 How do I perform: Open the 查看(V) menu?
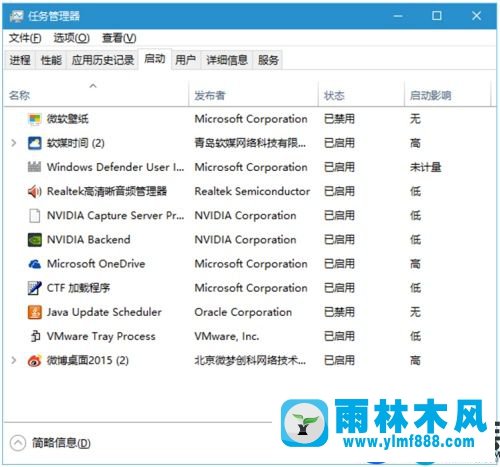tap(119, 38)
